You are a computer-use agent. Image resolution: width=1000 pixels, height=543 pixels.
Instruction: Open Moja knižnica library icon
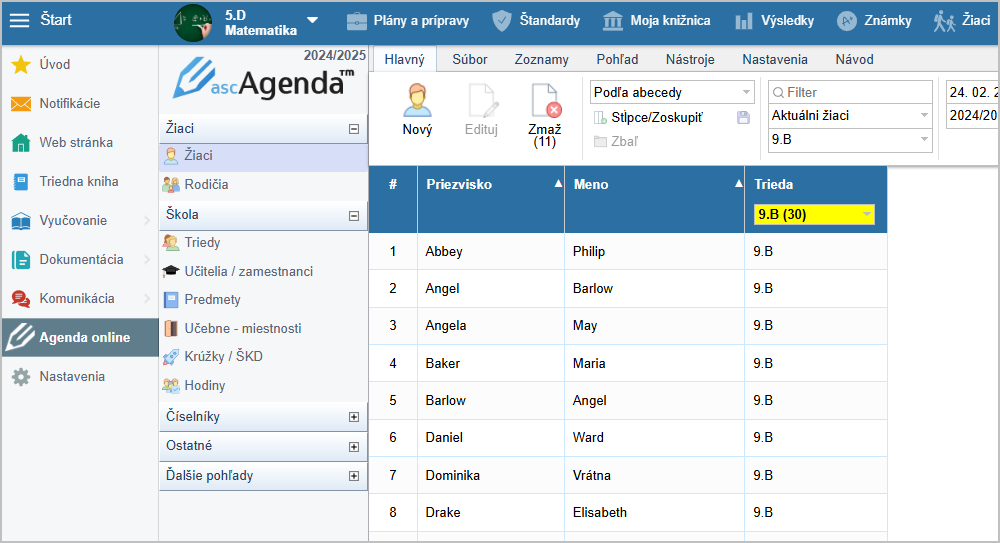614,21
